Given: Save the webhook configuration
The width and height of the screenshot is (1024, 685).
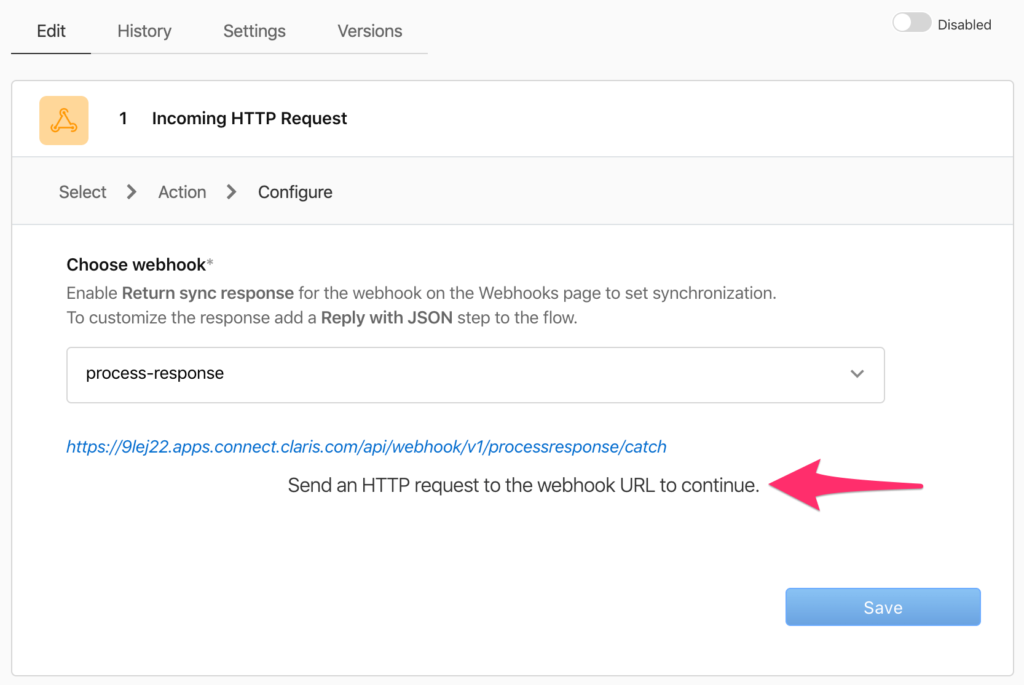Looking at the screenshot, I should coord(882,606).
